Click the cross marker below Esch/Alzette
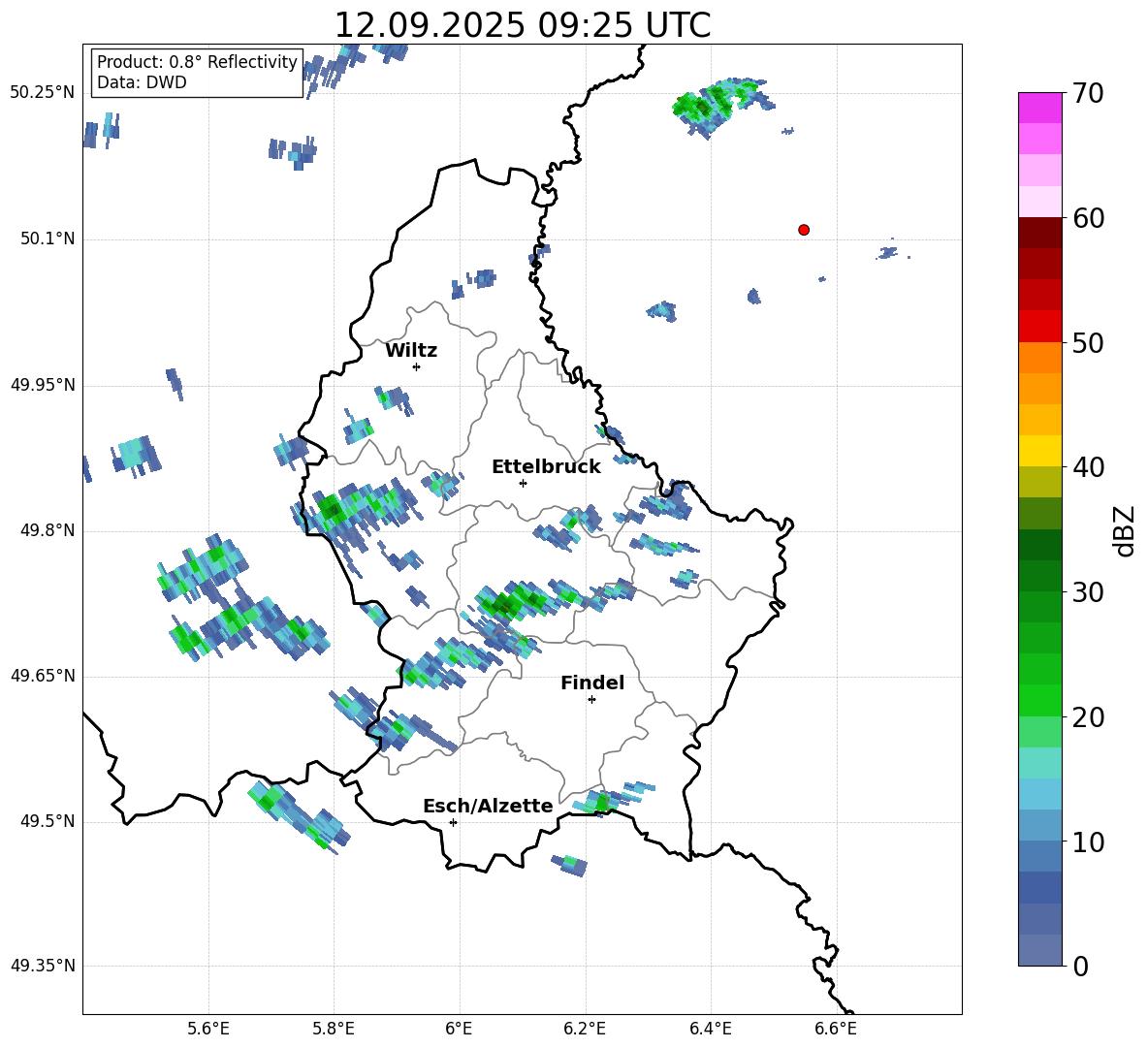Screen dimensions: 1148x1048 click(453, 822)
